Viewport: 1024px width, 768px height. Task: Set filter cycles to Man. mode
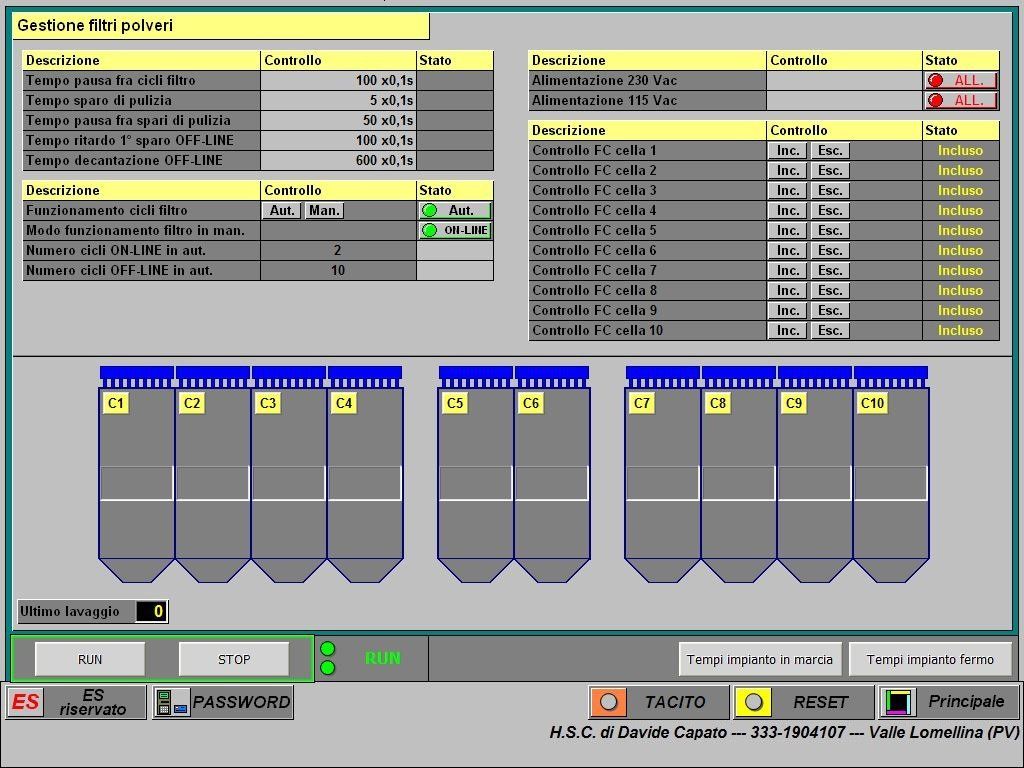324,211
